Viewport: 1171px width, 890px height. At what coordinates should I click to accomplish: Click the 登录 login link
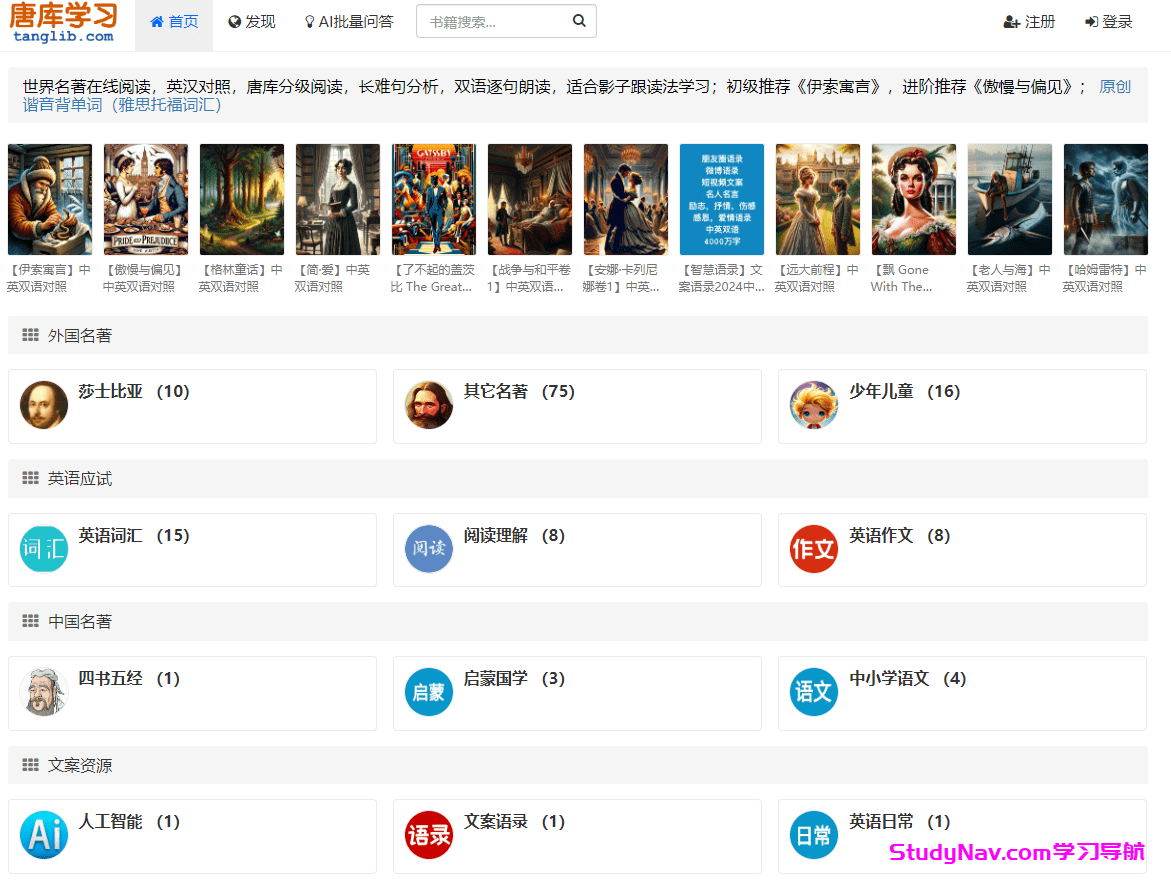coord(1108,22)
